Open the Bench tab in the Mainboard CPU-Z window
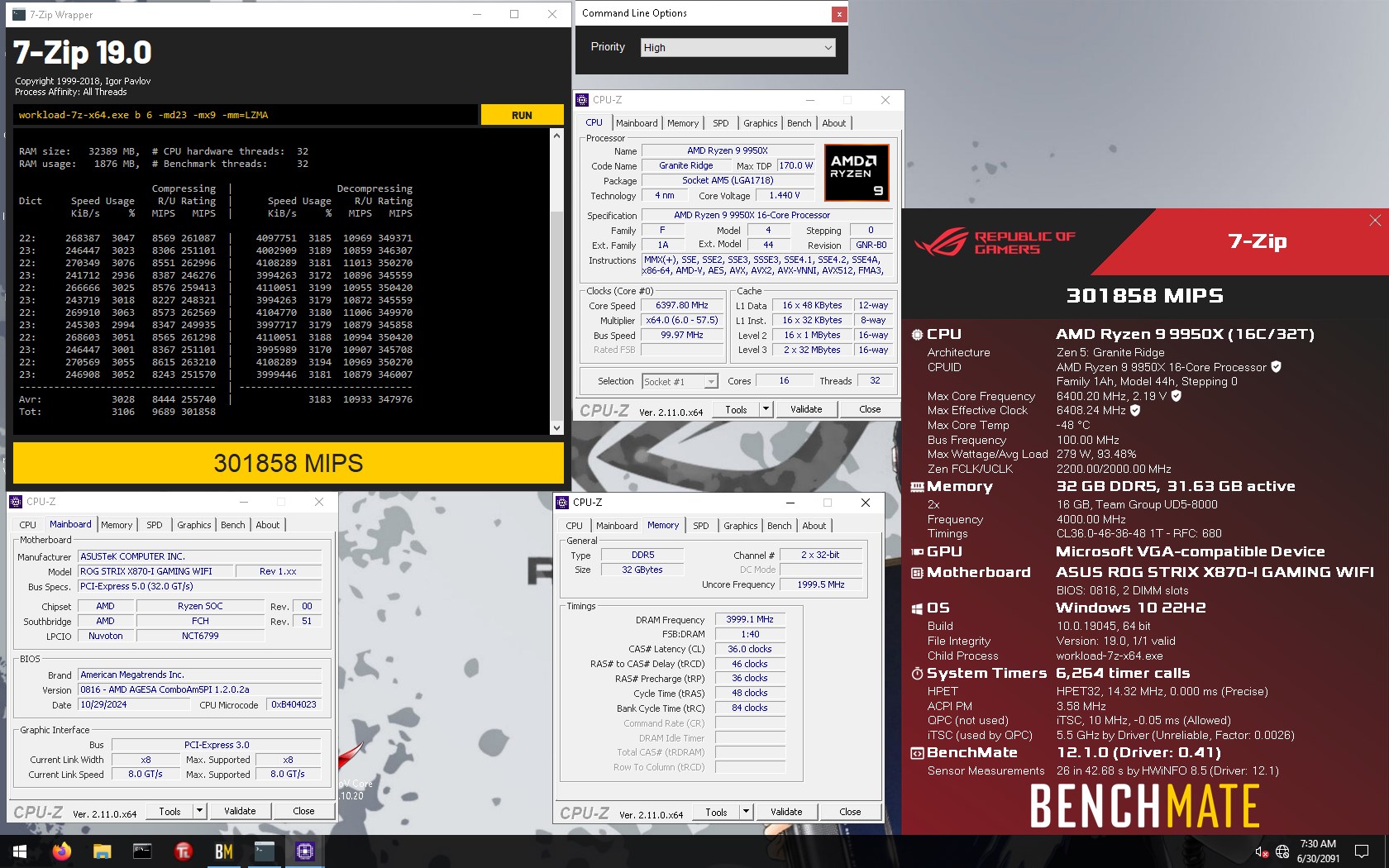1389x868 pixels. click(x=232, y=525)
